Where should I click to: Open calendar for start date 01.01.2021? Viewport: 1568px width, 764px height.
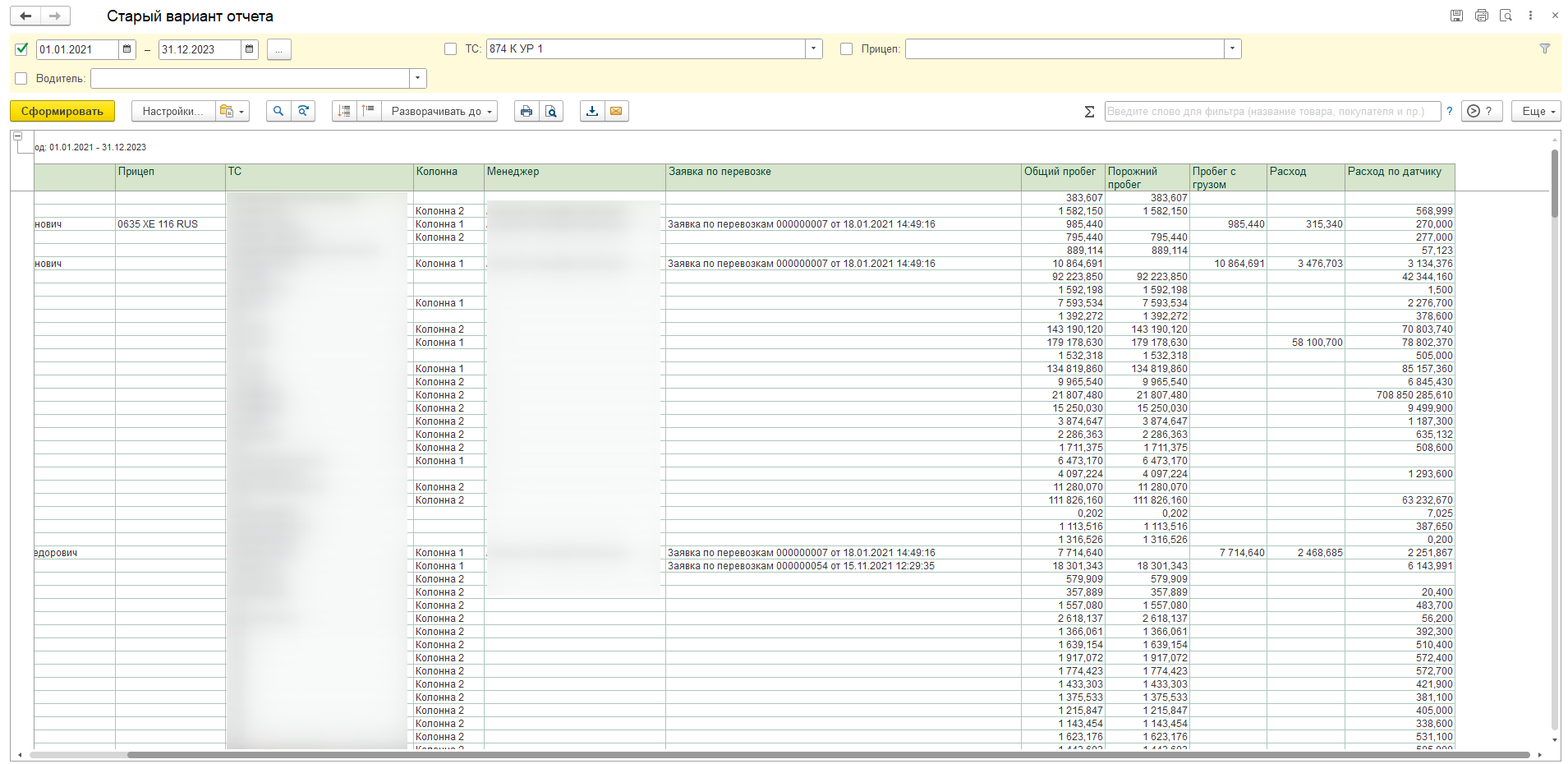(x=127, y=49)
